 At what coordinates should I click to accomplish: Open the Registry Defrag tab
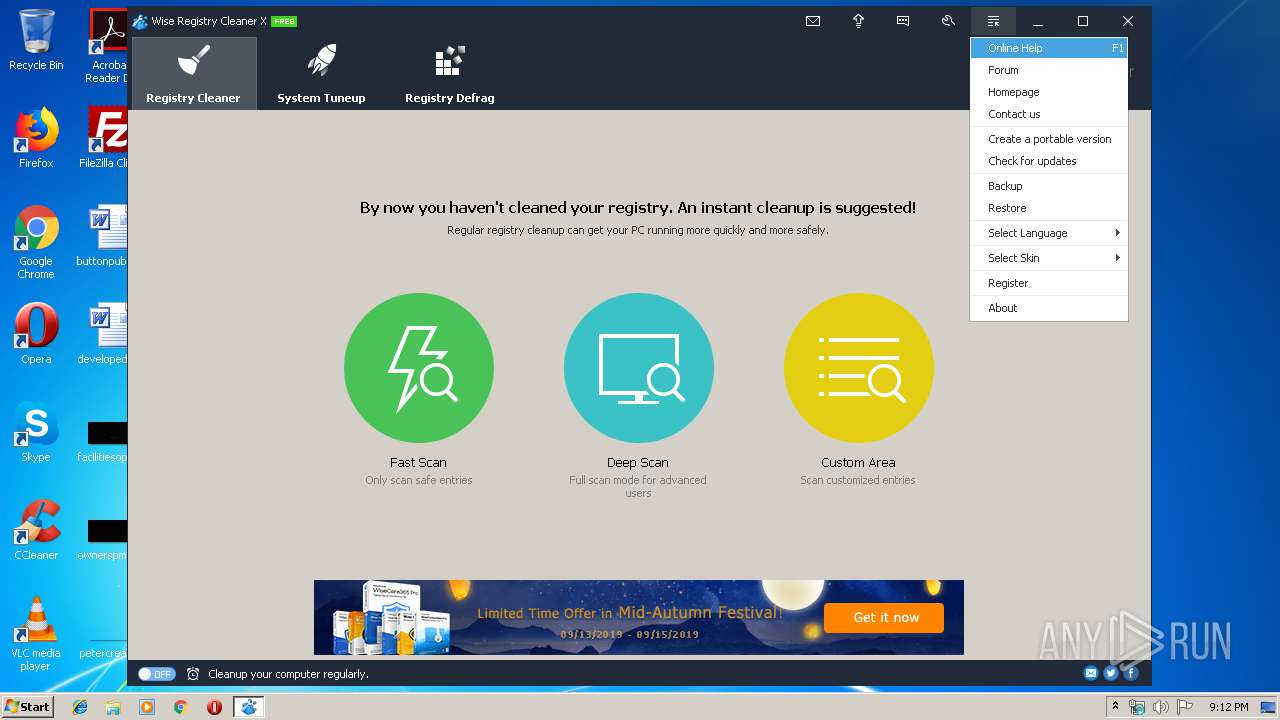tap(449, 73)
